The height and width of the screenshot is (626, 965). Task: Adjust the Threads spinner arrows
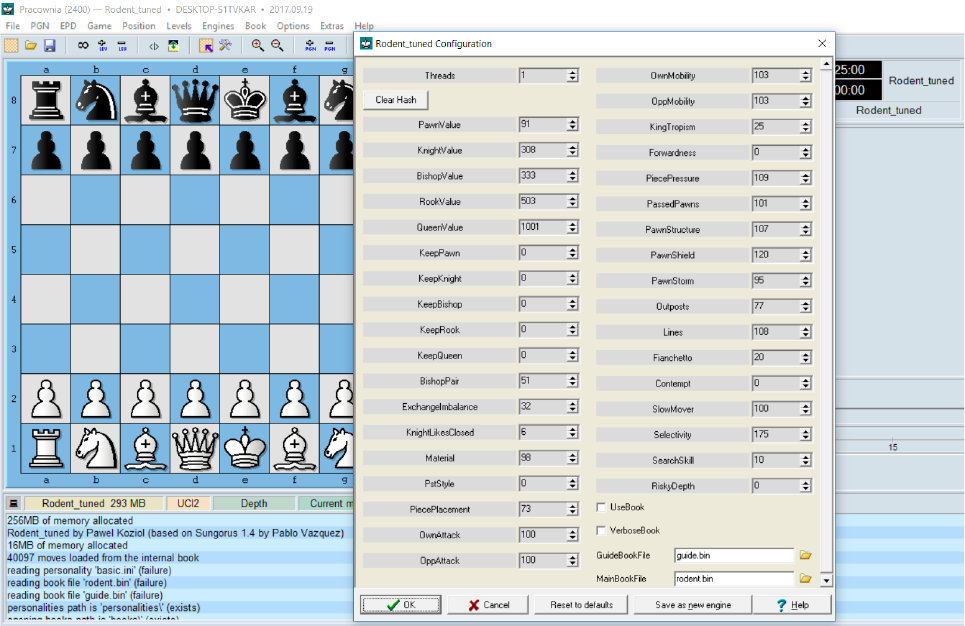coord(572,75)
